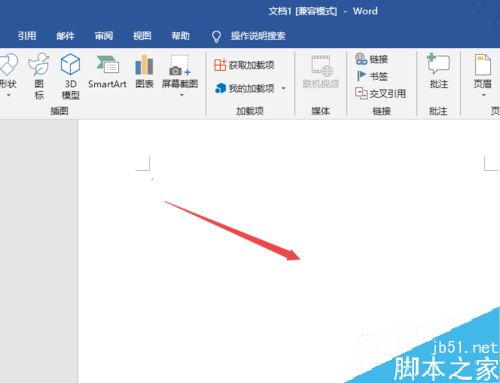The width and height of the screenshot is (500, 383).
Task: Click the 操作说明搜索 search box
Action: tap(258, 36)
